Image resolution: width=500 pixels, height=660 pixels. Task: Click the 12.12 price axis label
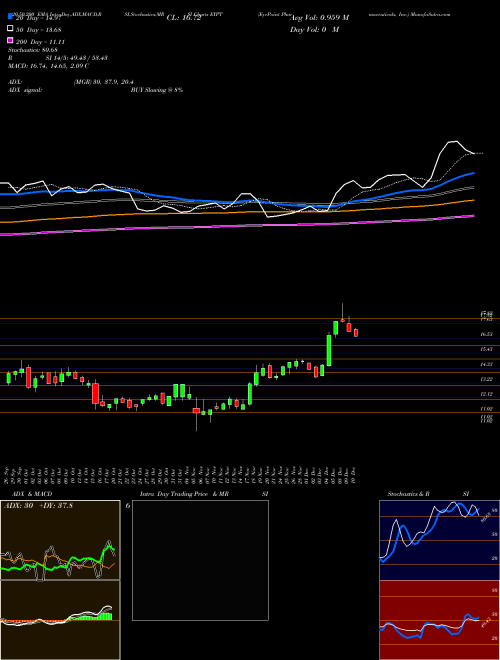[x=487, y=394]
